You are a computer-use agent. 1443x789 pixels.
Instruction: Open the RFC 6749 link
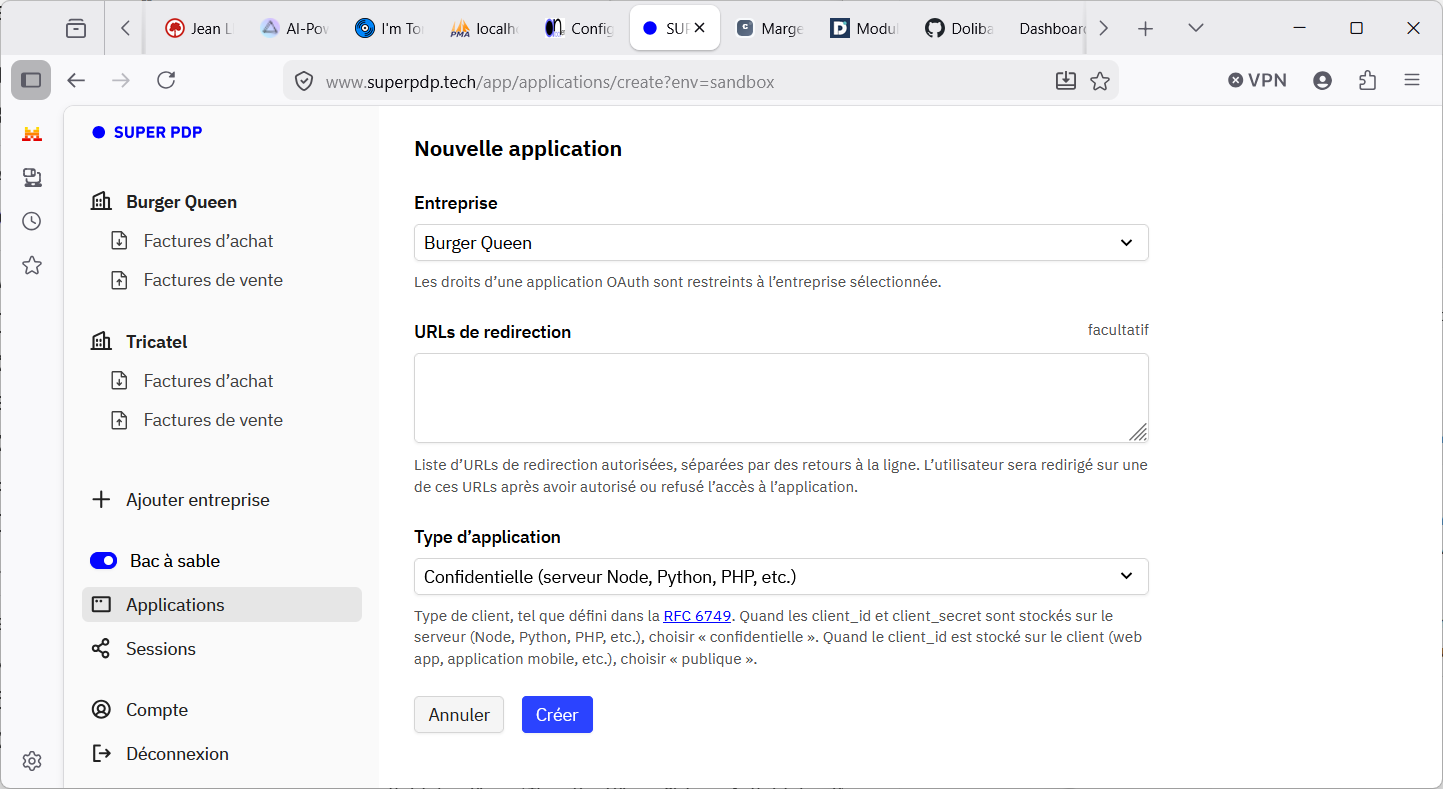[x=697, y=616]
